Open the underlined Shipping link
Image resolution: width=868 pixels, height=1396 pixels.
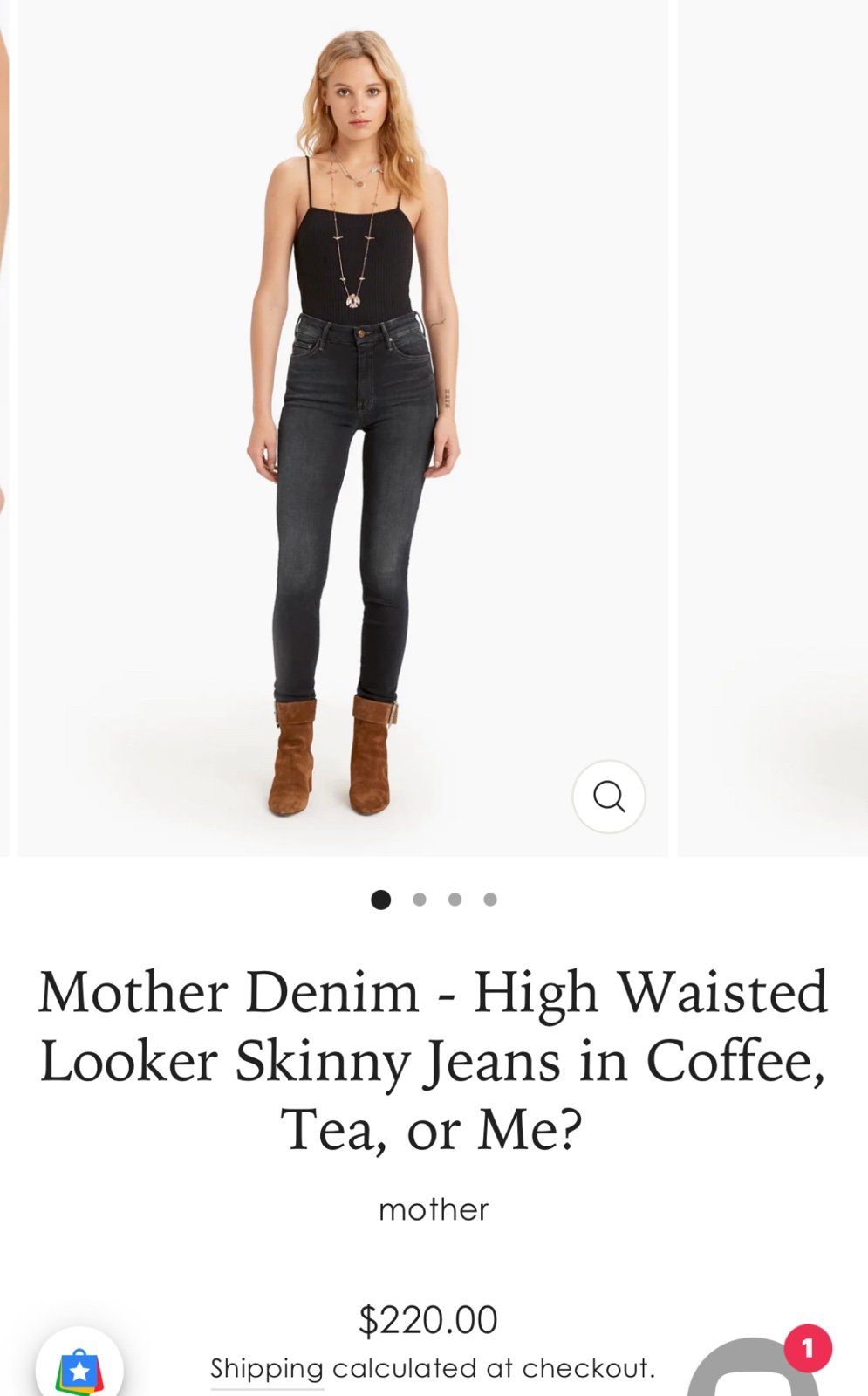(267, 1369)
